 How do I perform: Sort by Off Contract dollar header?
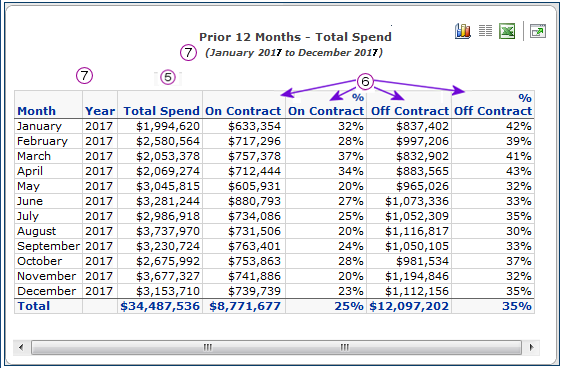[x=410, y=111]
